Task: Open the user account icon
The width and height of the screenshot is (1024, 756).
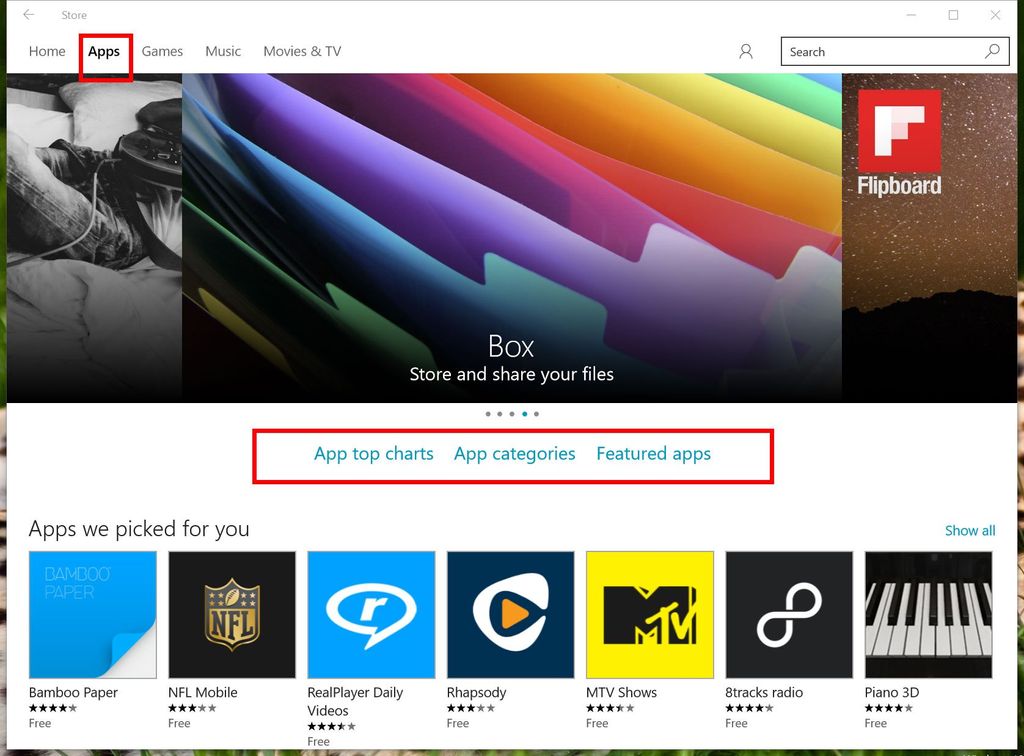Action: [745, 51]
